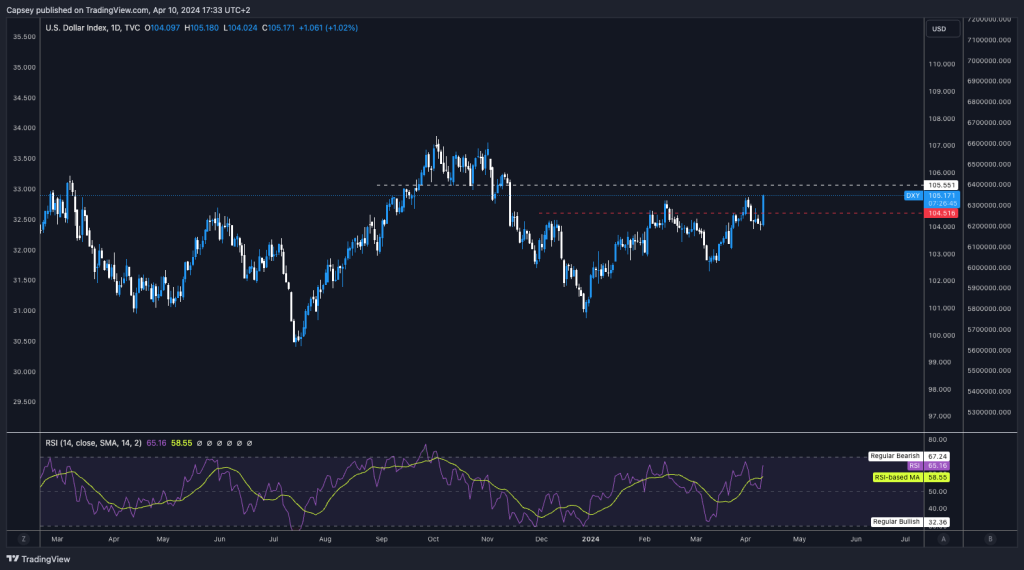Viewport: 1024px width, 570px height.
Task: Click the blue 105.171 current price label
Action: click(x=943, y=196)
